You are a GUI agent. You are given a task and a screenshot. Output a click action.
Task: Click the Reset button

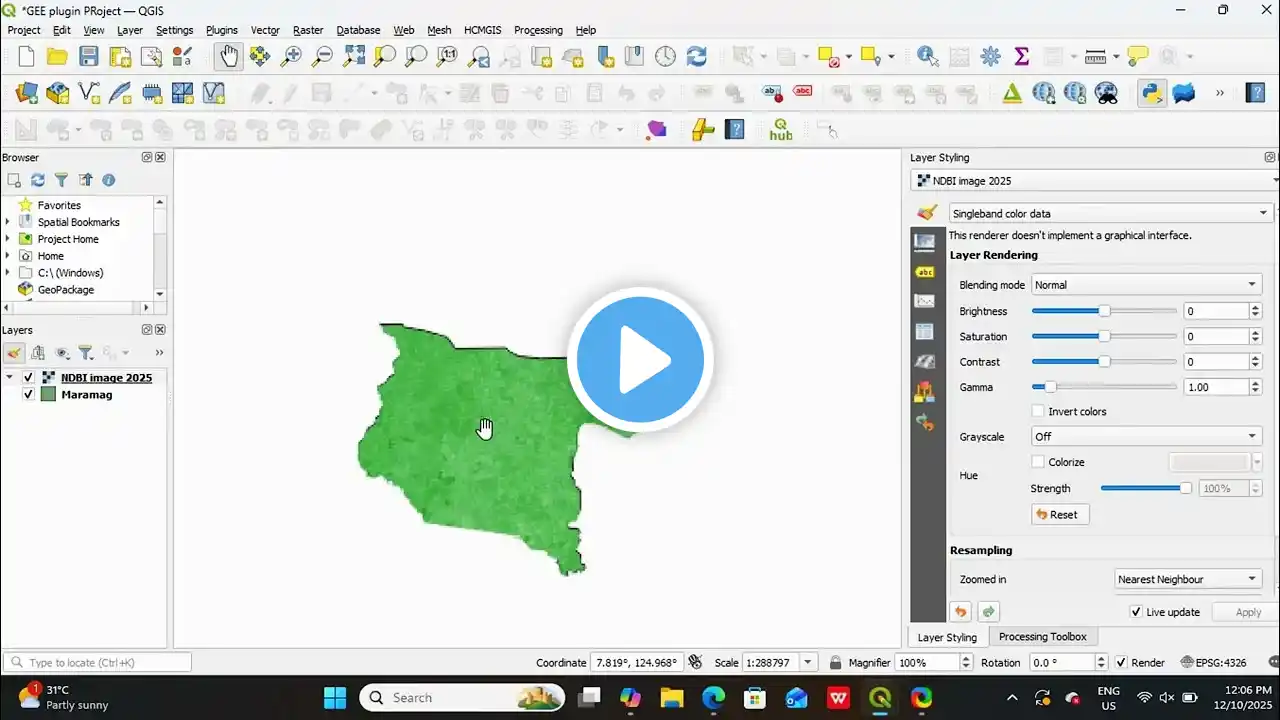[1059, 514]
